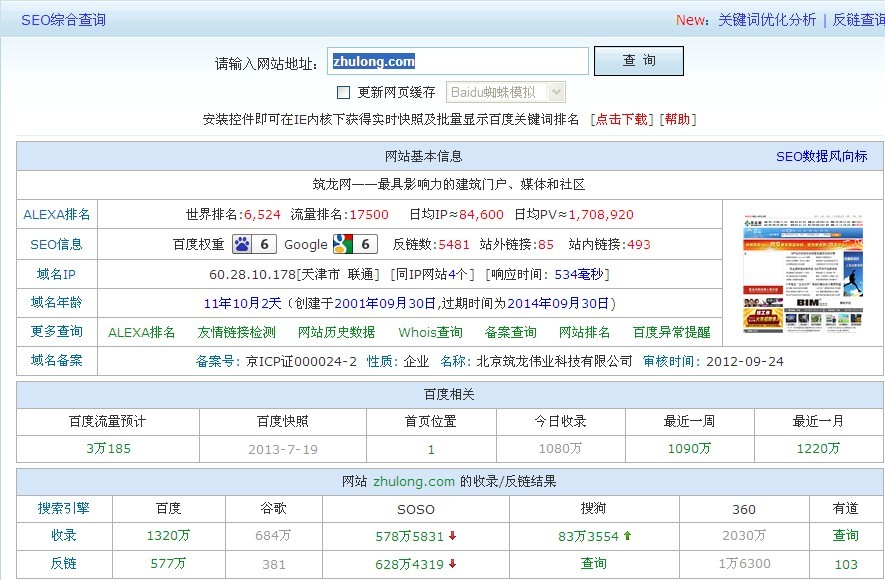Focus the website address input field
Image resolution: width=885 pixels, height=580 pixels.
point(458,61)
